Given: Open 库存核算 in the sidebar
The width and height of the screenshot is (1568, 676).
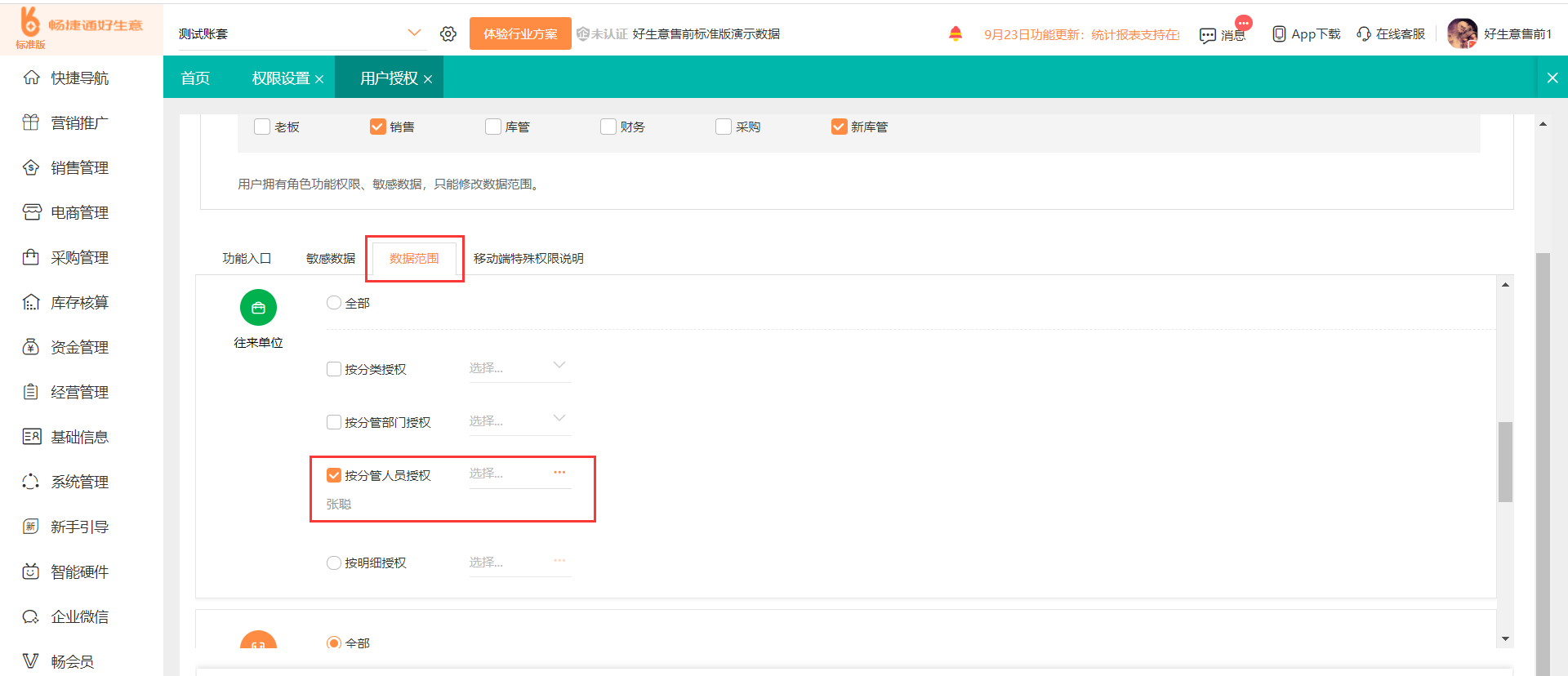Looking at the screenshot, I should click(x=79, y=302).
